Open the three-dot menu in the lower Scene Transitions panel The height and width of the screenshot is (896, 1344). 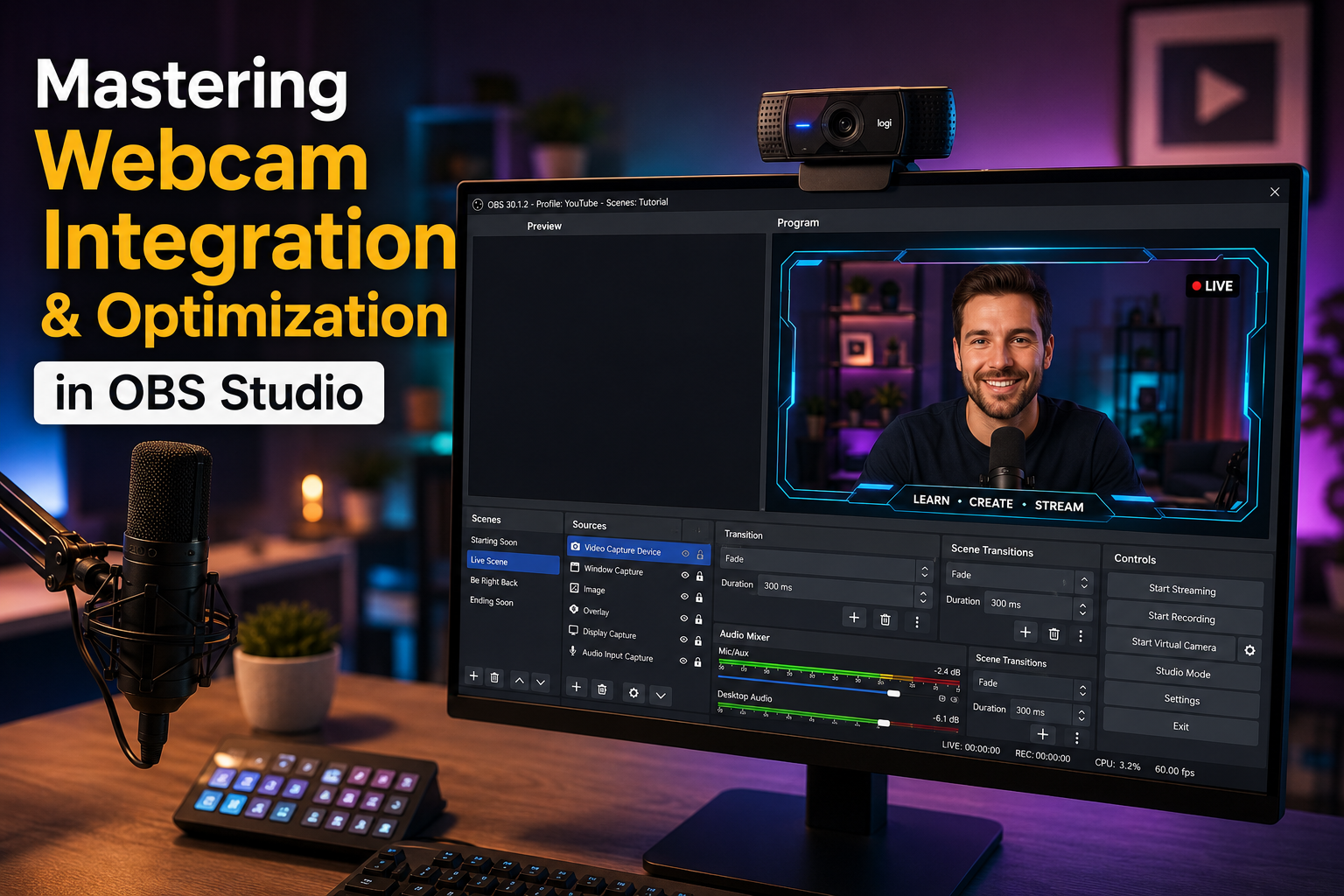(x=1076, y=738)
